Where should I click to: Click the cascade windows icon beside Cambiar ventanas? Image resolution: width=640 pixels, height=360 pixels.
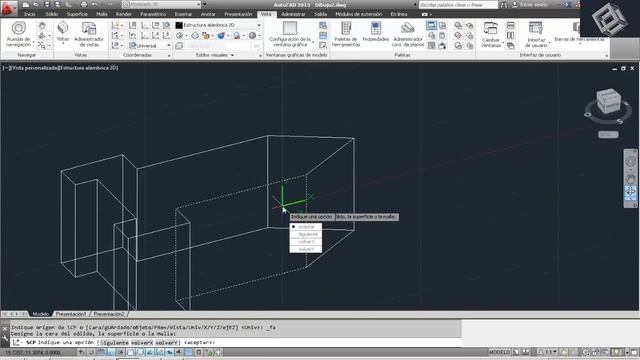[x=510, y=45]
